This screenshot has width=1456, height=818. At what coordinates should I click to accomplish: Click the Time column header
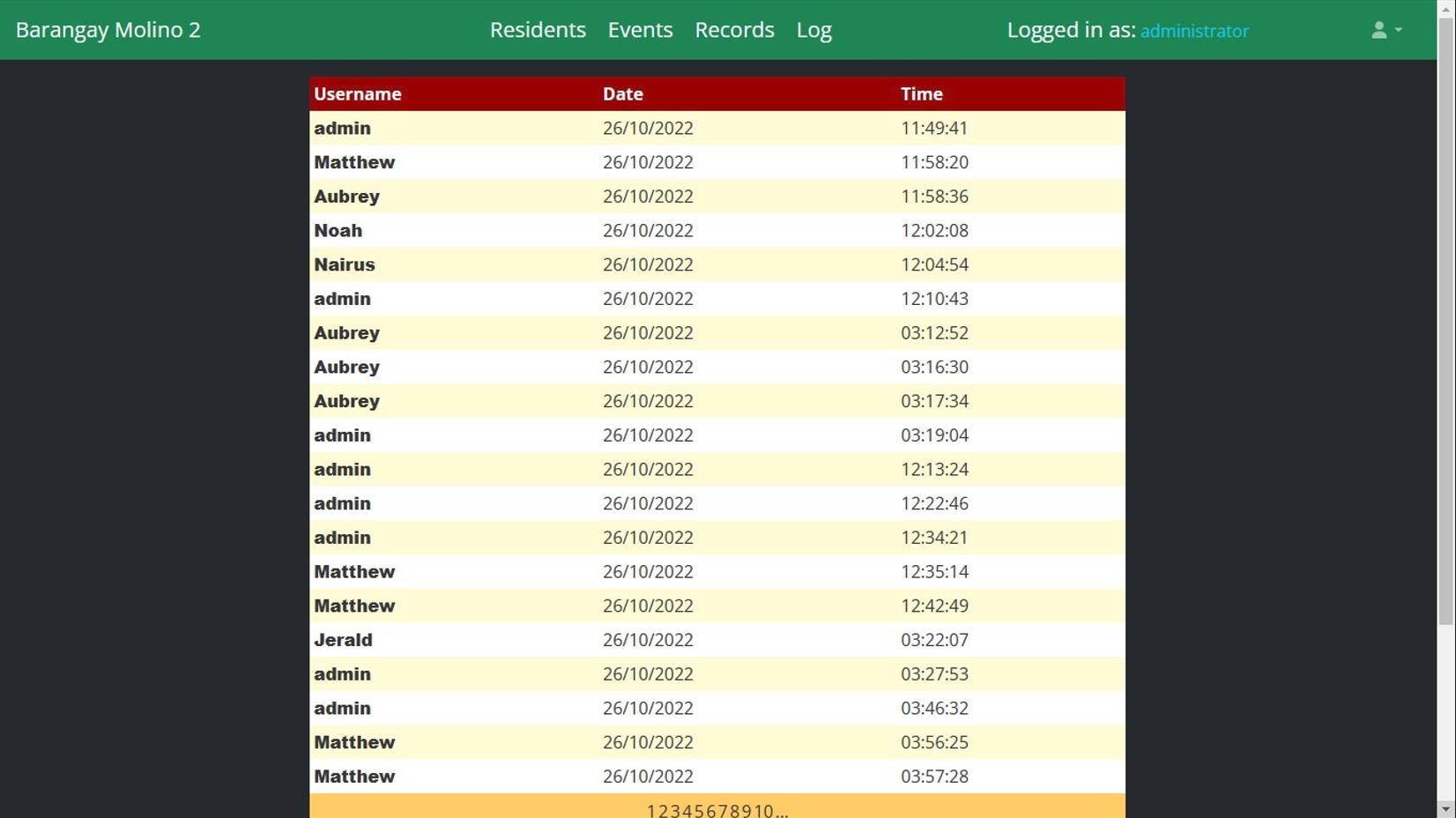click(x=921, y=94)
